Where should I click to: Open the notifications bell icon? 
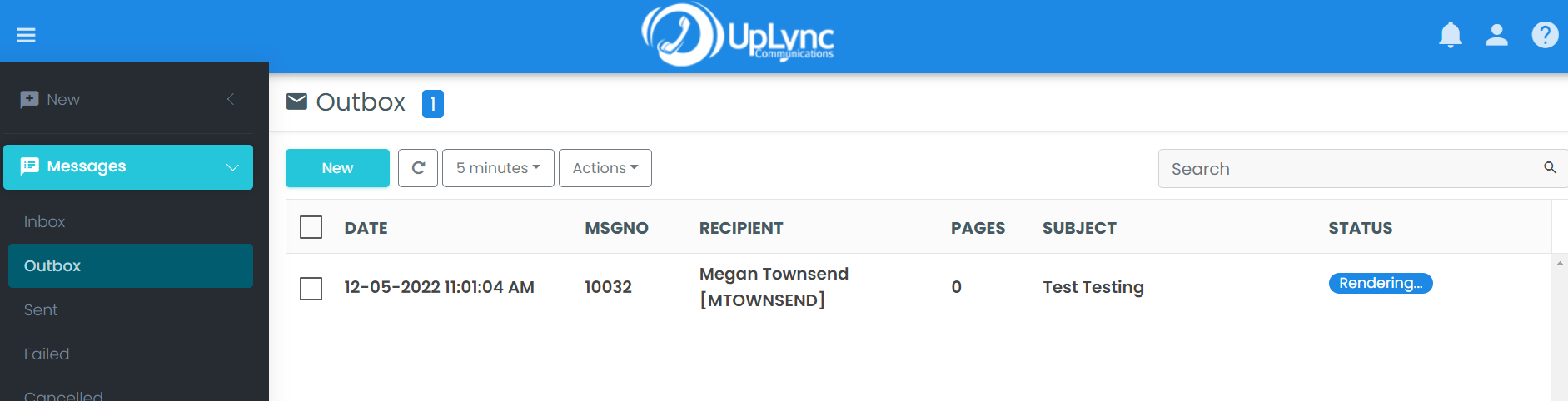(x=1451, y=35)
